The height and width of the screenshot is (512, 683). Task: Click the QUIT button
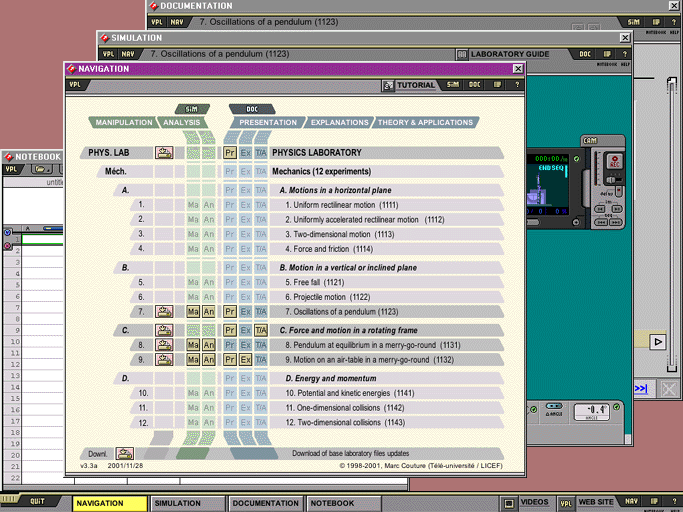(x=37, y=504)
